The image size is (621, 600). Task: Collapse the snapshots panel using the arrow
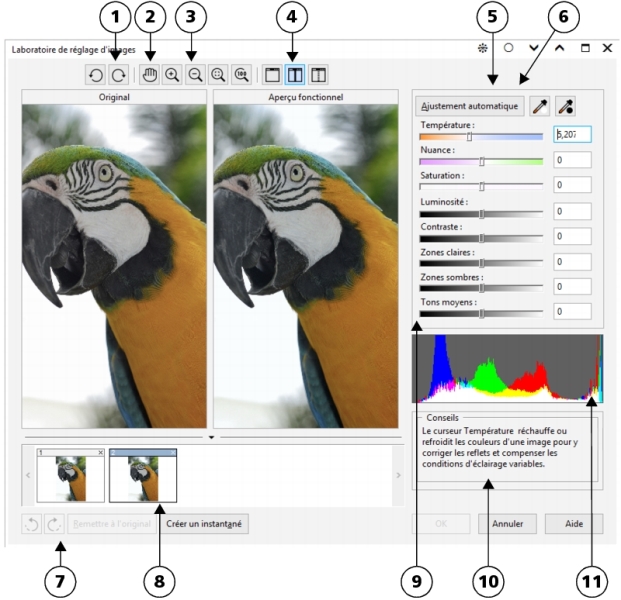pyautogui.click(x=211, y=437)
